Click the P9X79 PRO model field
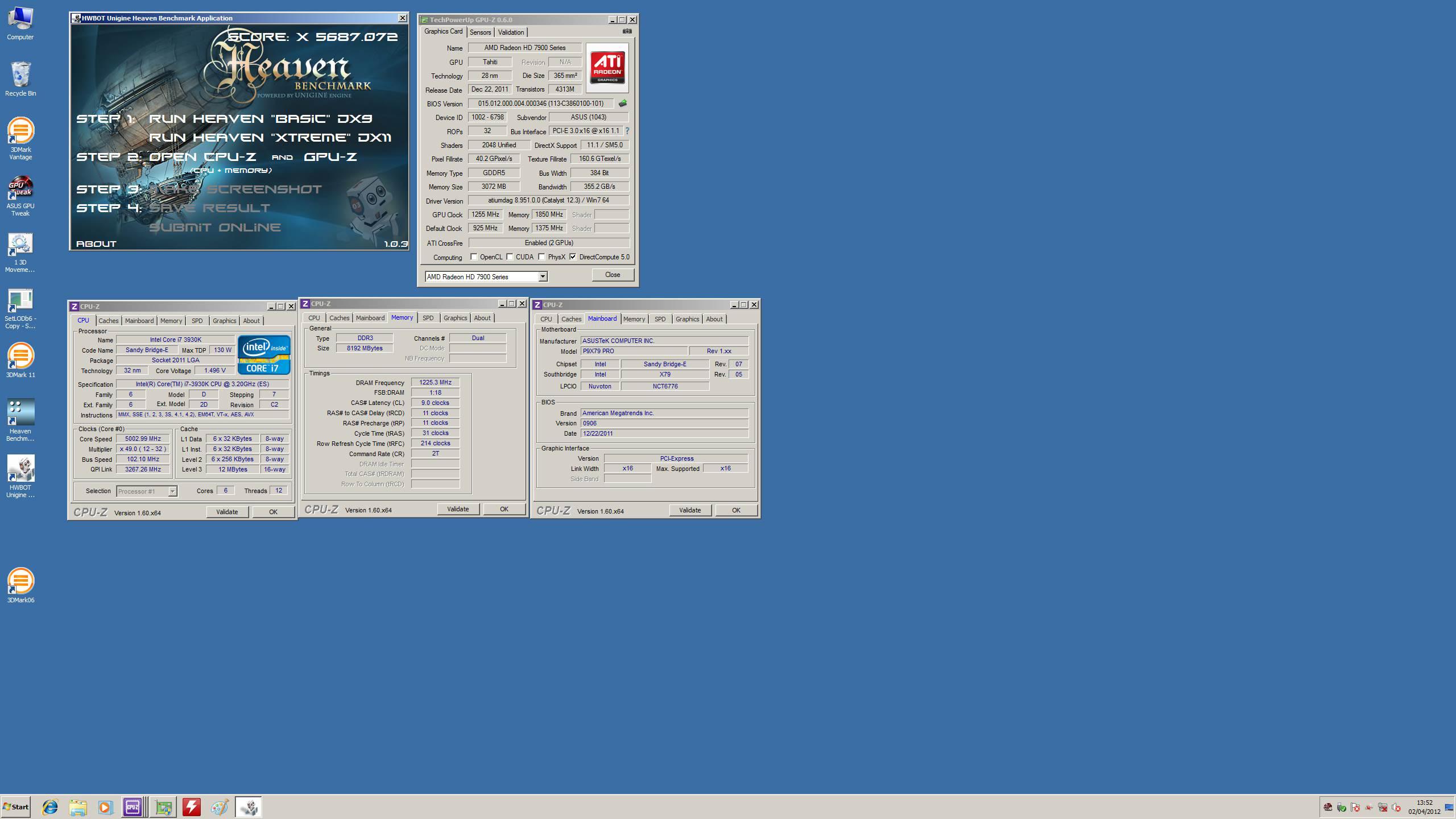Image resolution: width=1456 pixels, height=819 pixels. [634, 351]
